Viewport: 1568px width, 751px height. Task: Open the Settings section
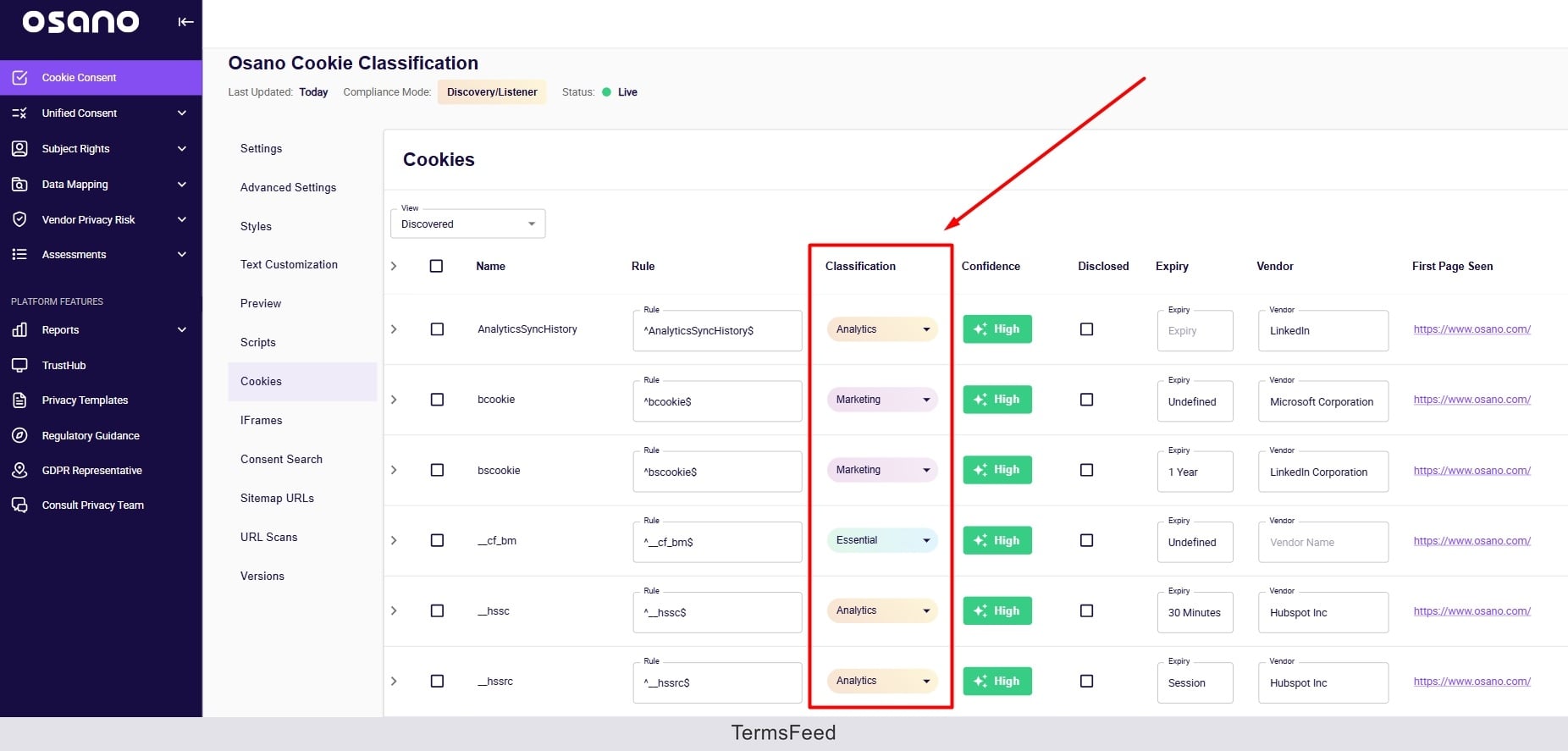click(262, 148)
